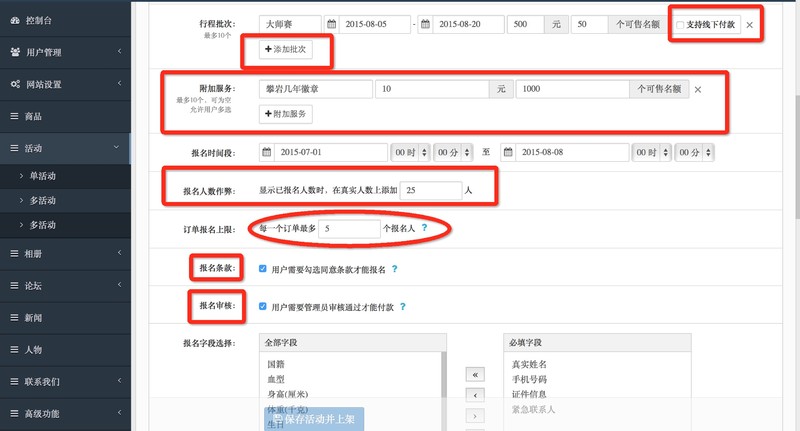Click help icon for 报名审核 option
This screenshot has height=431, width=800.
403,307
